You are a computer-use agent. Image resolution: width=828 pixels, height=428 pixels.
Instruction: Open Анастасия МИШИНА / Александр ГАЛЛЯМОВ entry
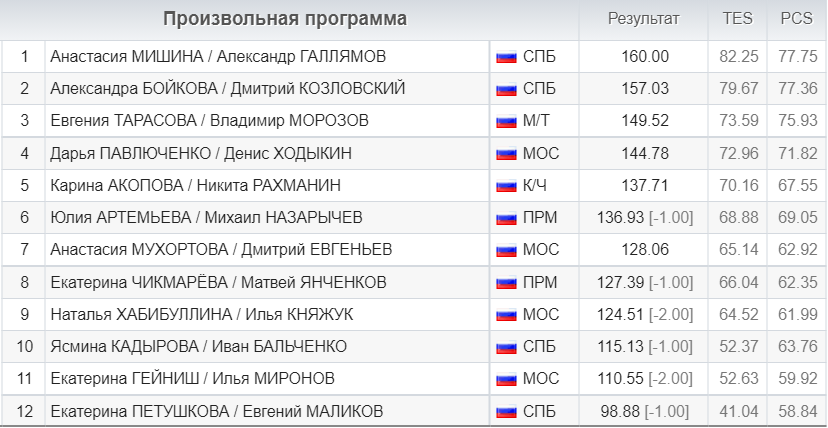(x=218, y=57)
